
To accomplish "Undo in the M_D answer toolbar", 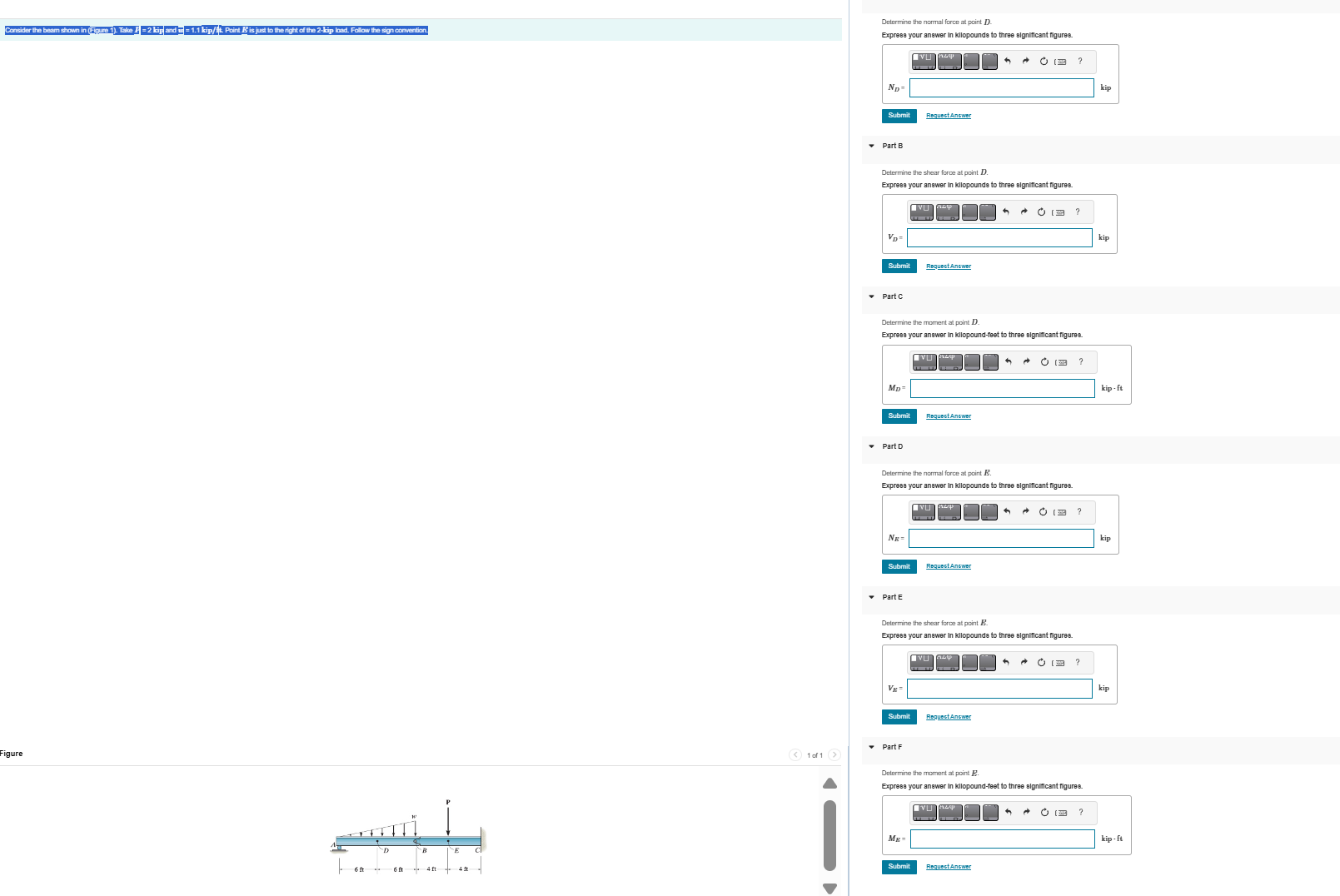I will click(x=1009, y=361).
